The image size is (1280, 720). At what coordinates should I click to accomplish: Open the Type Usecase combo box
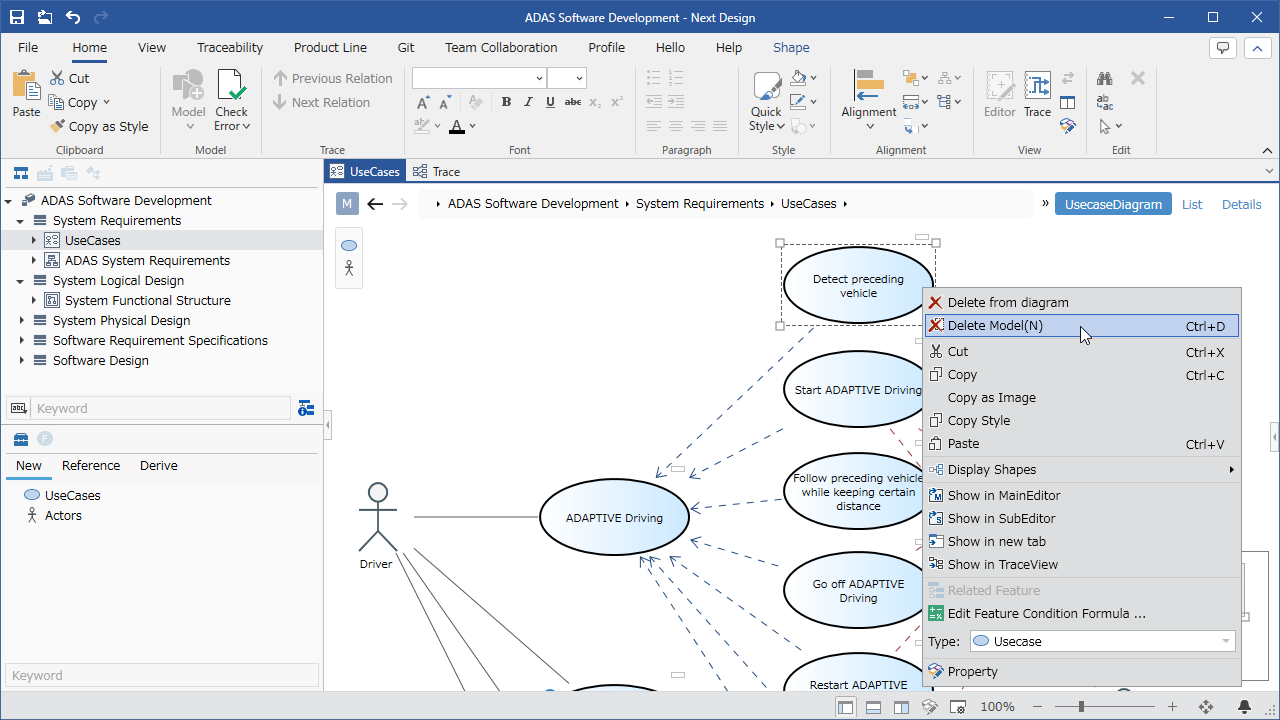(1102, 641)
